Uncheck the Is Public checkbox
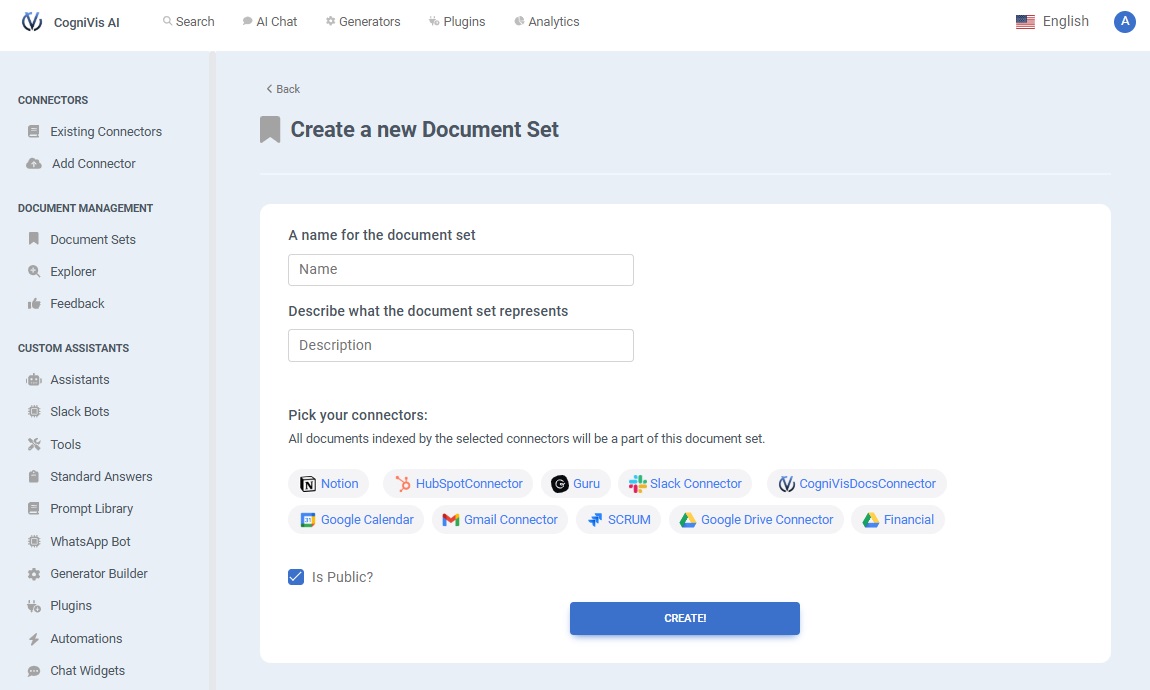The width and height of the screenshot is (1150, 690). pos(296,577)
